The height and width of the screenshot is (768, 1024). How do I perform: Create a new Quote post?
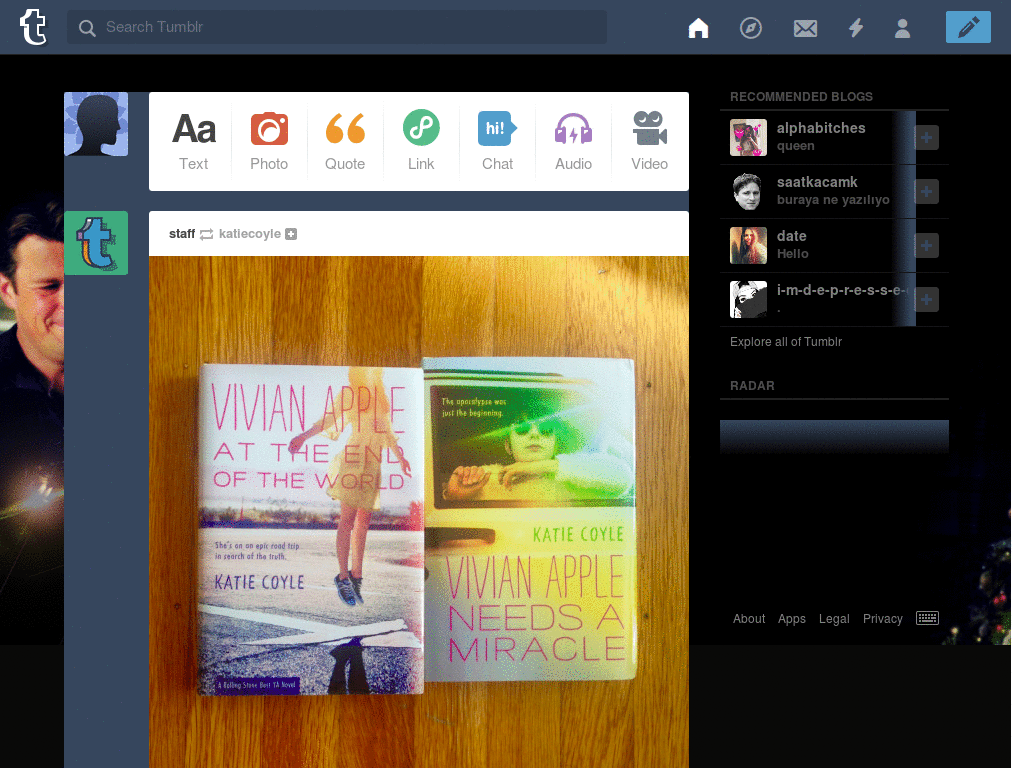pyautogui.click(x=345, y=142)
